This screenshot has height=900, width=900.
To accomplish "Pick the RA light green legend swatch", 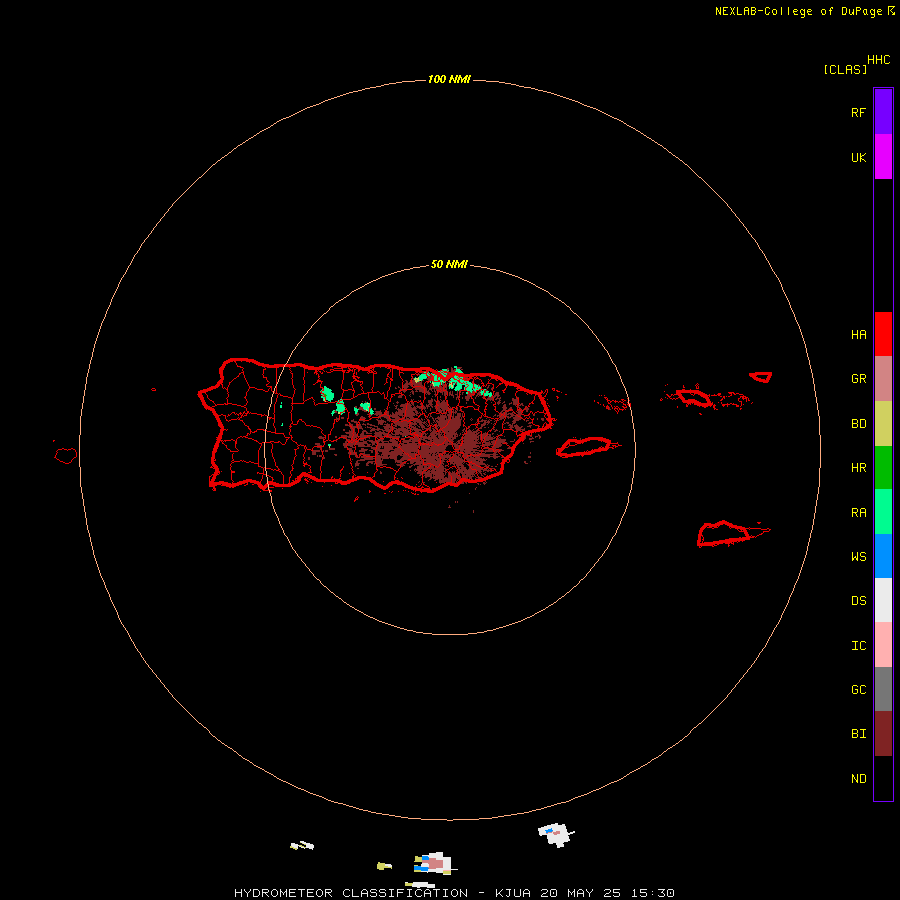I will pyautogui.click(x=883, y=512).
